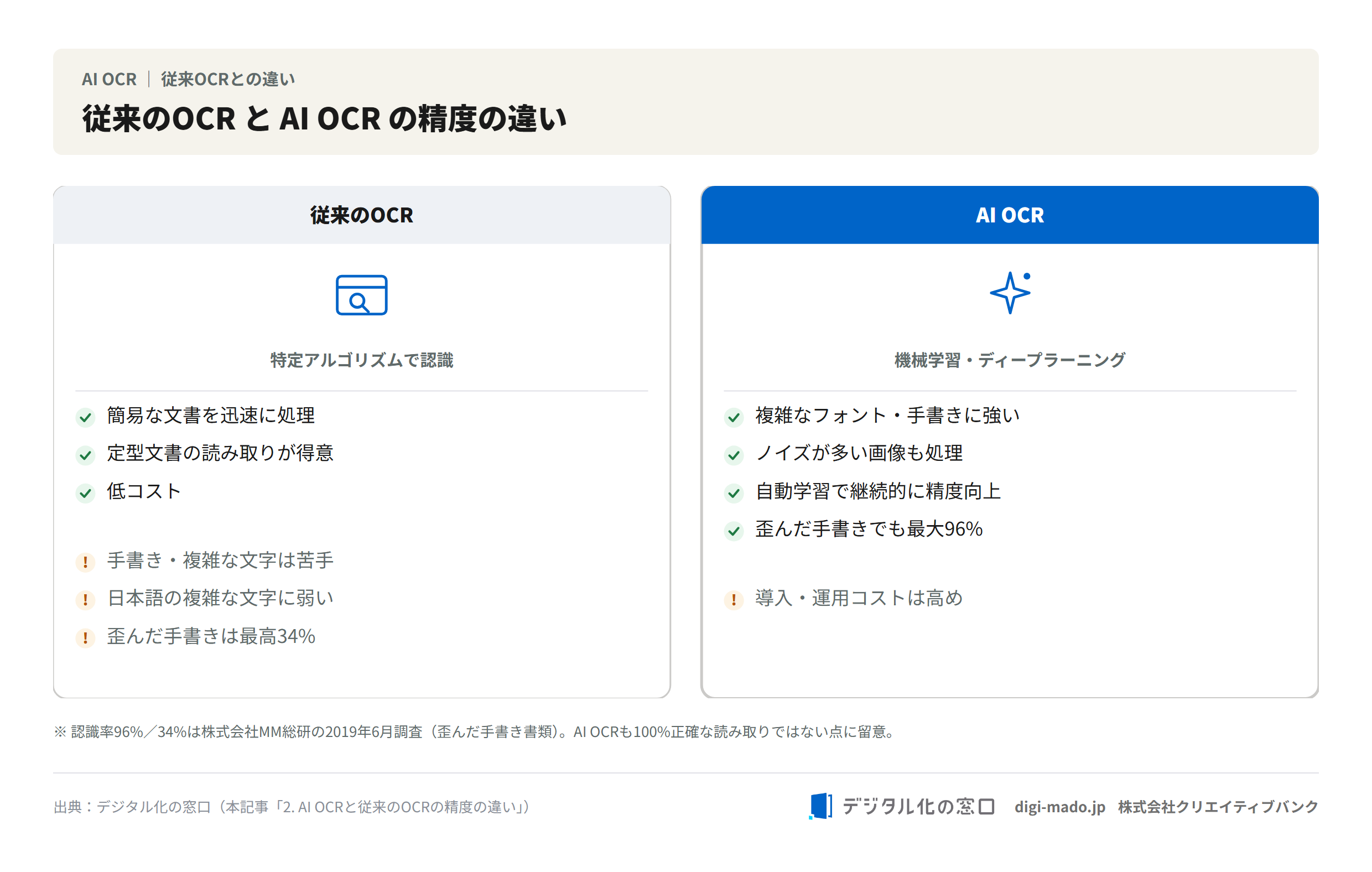Select the 従来のOCR column header
This screenshot has width=1372, height=872.
(362, 215)
